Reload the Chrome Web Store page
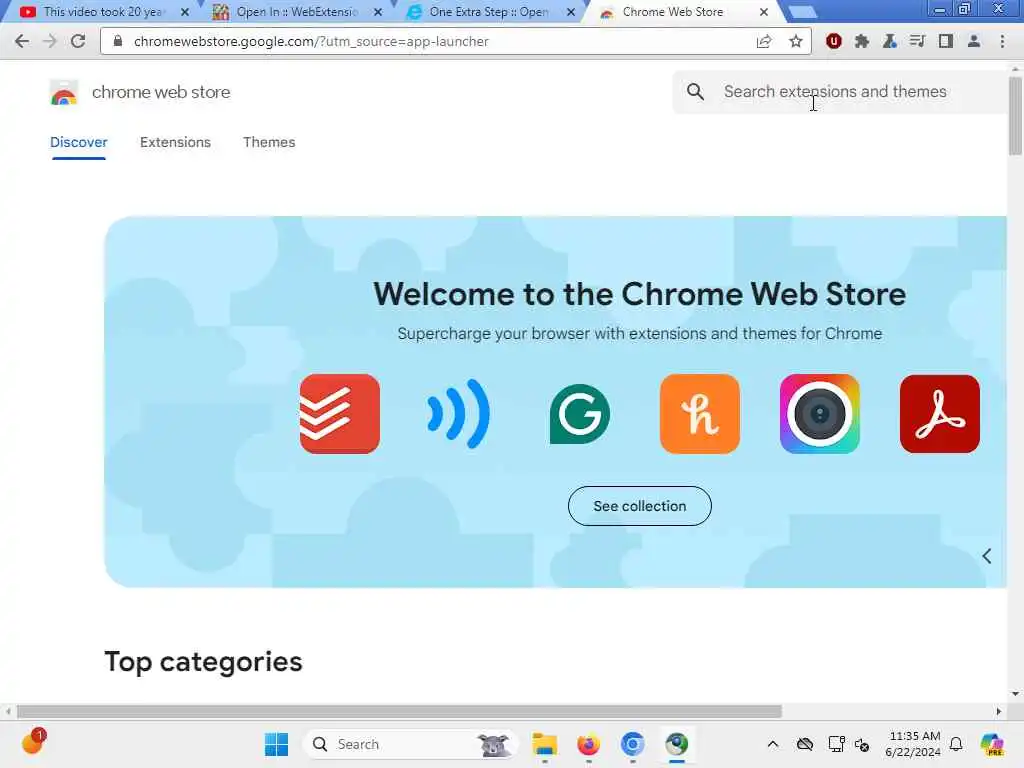 click(x=78, y=41)
